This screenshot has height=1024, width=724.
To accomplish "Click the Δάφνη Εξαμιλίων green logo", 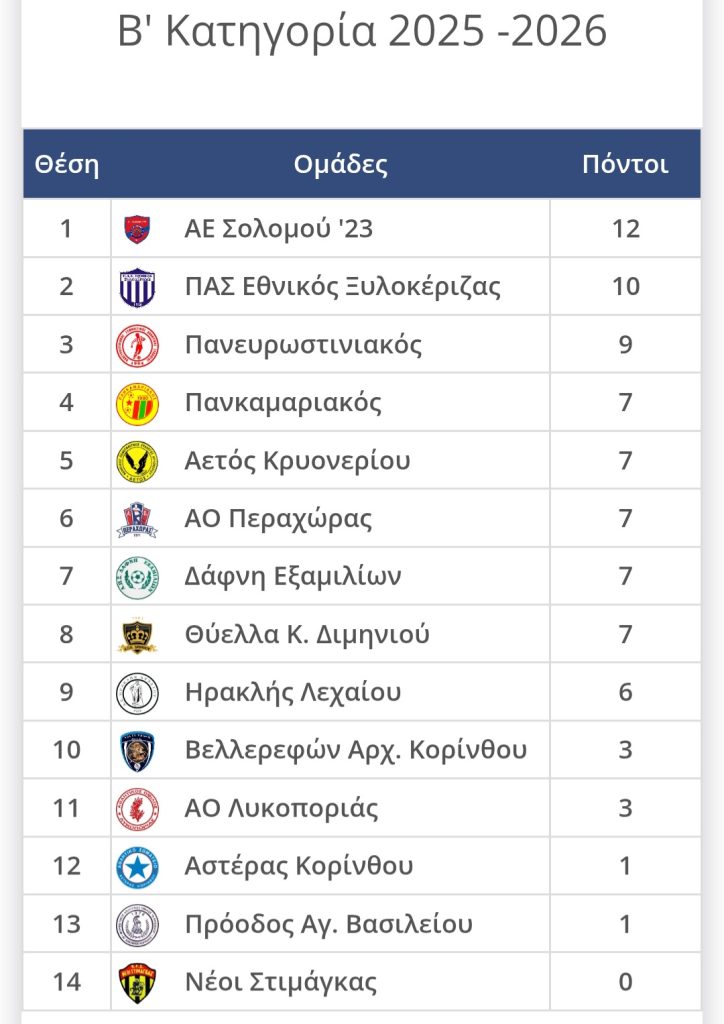I will coord(137,577).
